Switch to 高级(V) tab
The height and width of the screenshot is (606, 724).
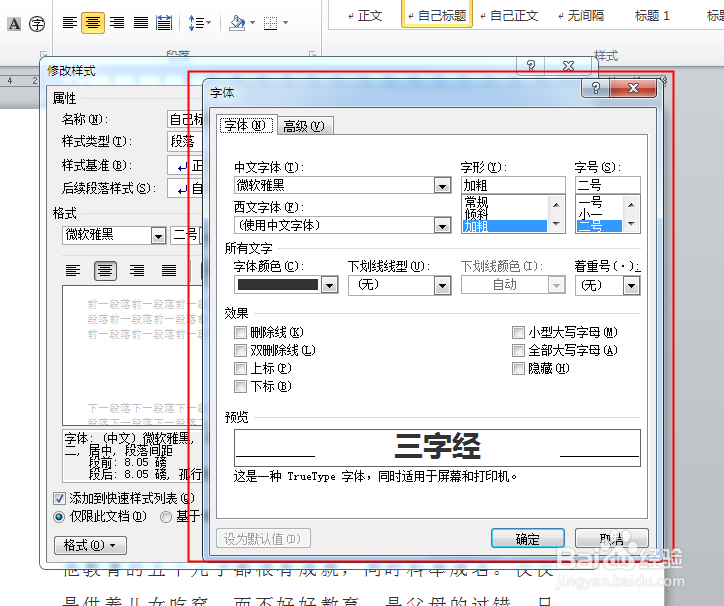[x=304, y=126]
